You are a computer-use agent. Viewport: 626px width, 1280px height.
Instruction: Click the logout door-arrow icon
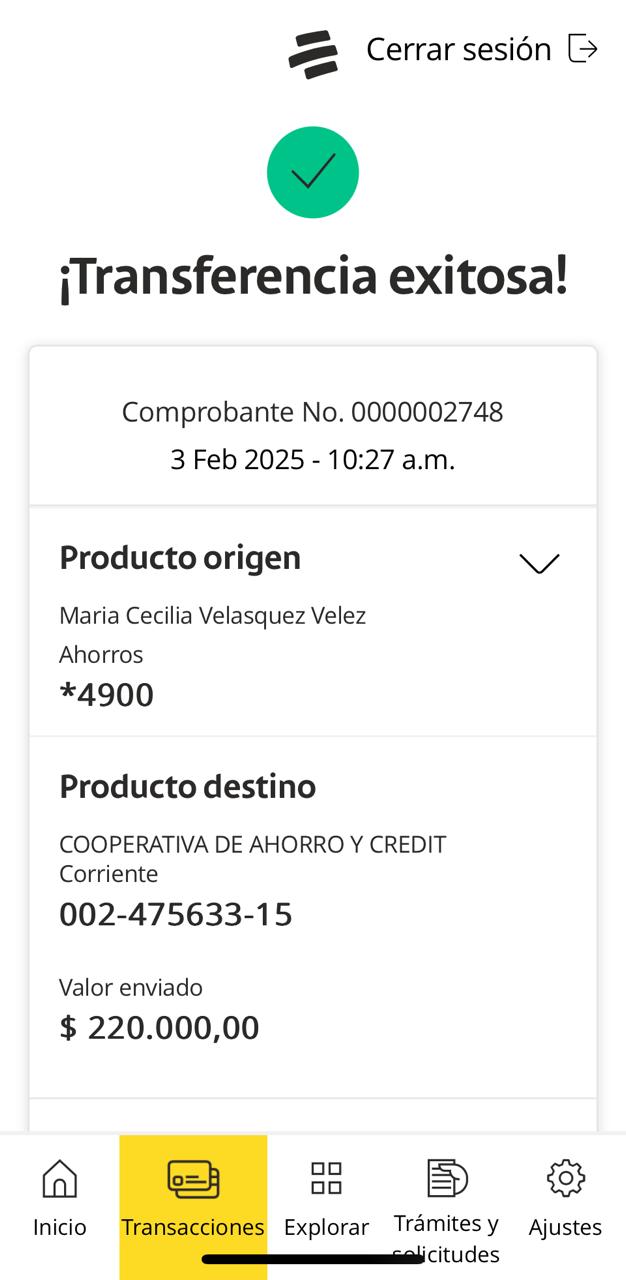[x=583, y=48]
